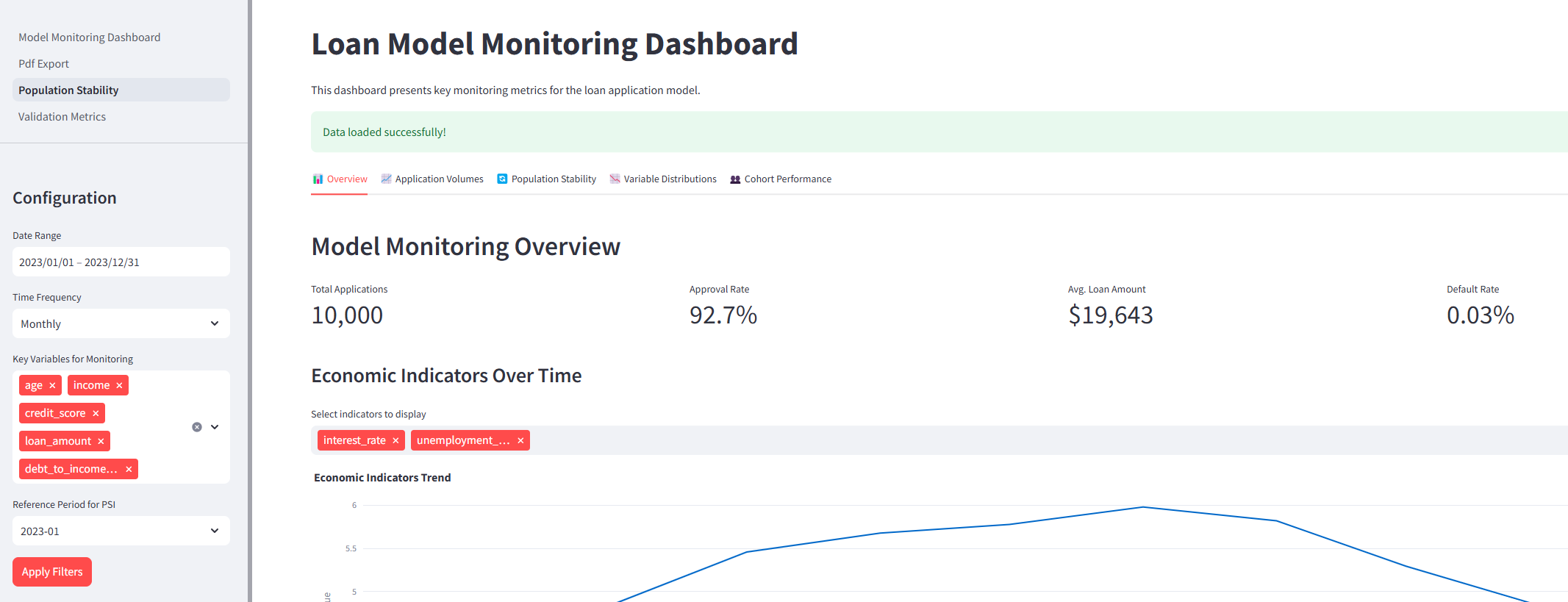This screenshot has width=1568, height=602.
Task: Switch to the Cohort Performance tab
Action: tap(781, 179)
